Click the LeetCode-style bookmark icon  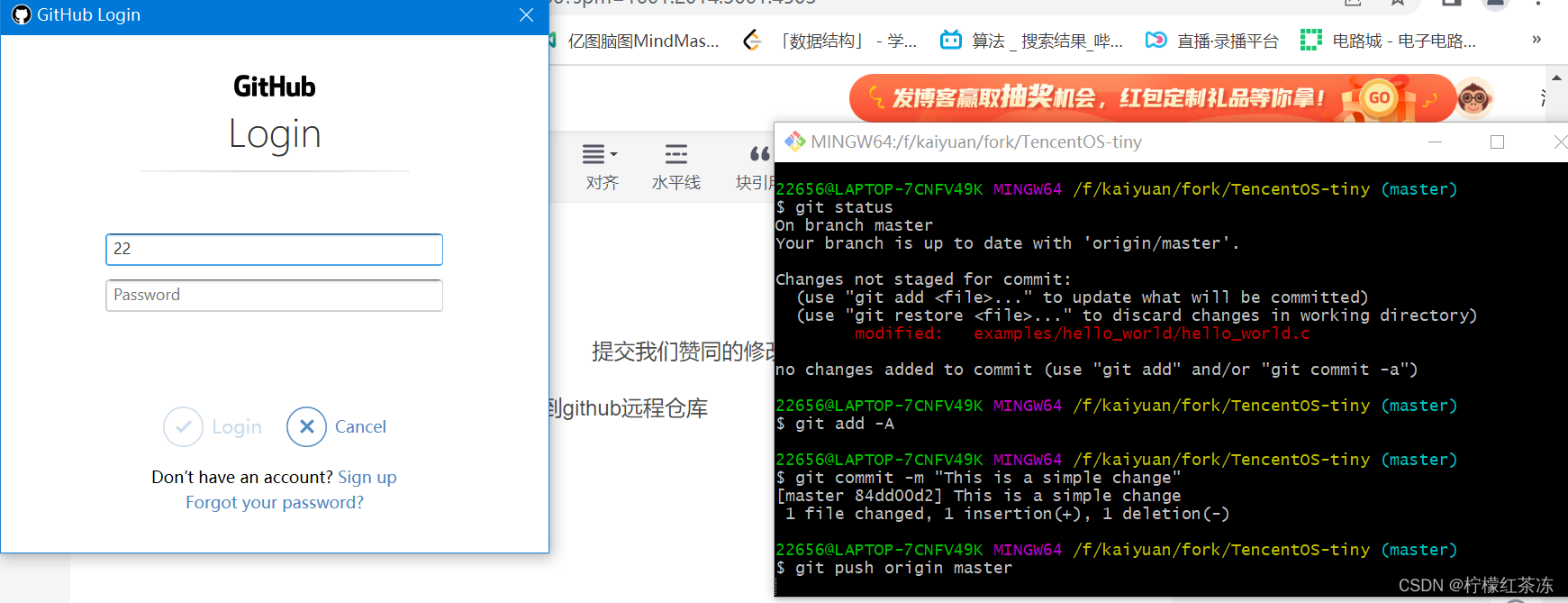(x=752, y=41)
